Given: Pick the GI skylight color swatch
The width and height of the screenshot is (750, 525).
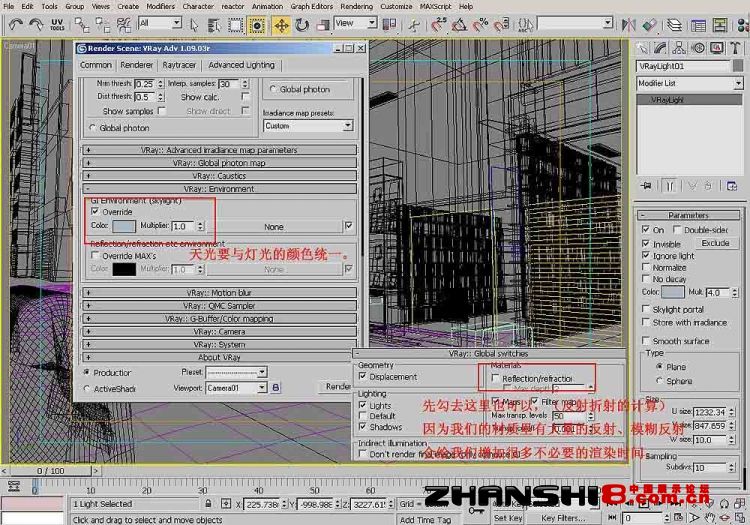Looking at the screenshot, I should tap(124, 225).
